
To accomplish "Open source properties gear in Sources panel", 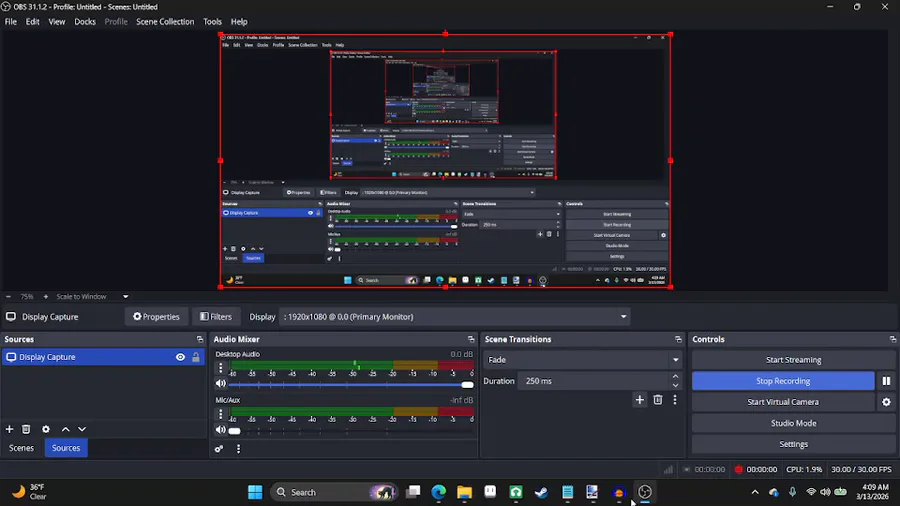I will pos(46,429).
